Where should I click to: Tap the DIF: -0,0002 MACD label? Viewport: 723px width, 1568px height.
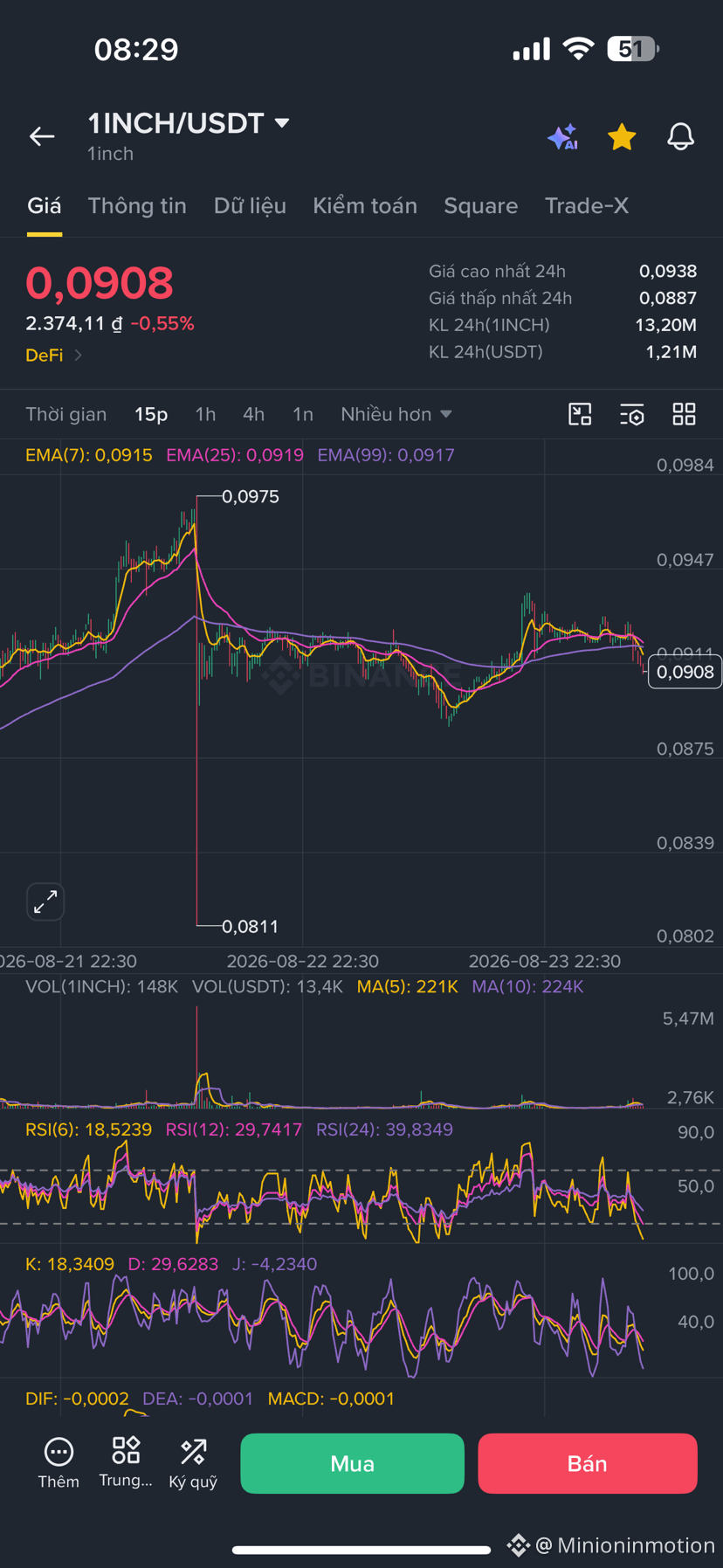(77, 1399)
